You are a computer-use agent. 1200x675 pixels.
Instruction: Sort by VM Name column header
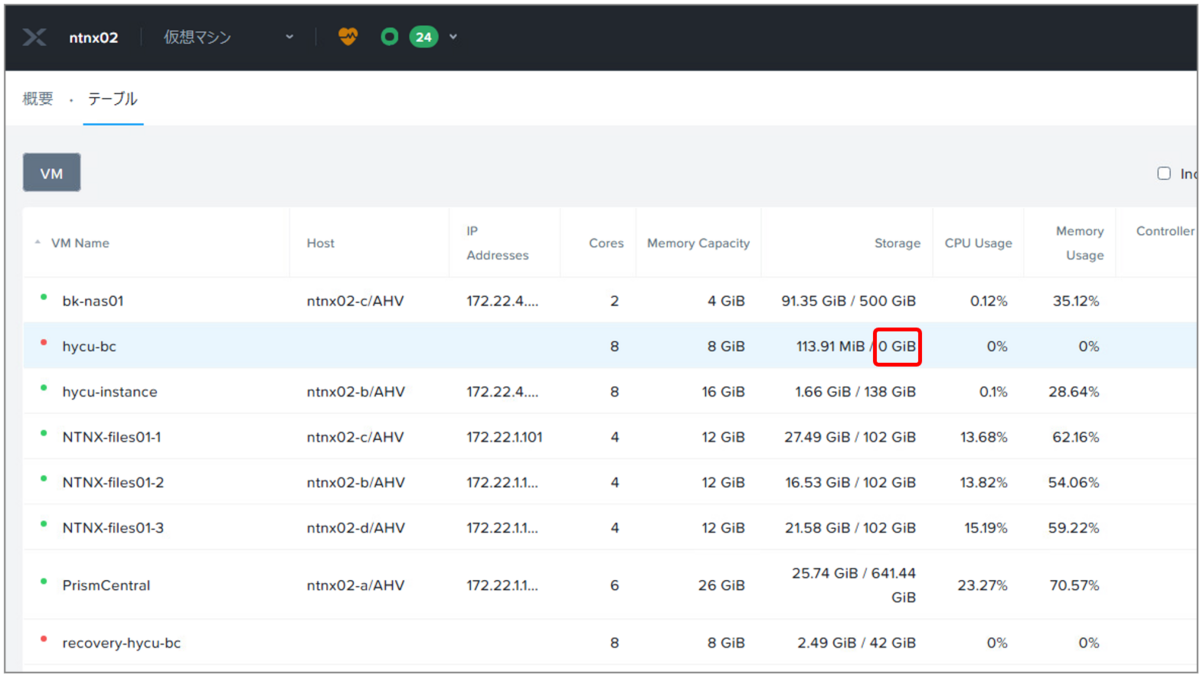pyautogui.click(x=80, y=243)
